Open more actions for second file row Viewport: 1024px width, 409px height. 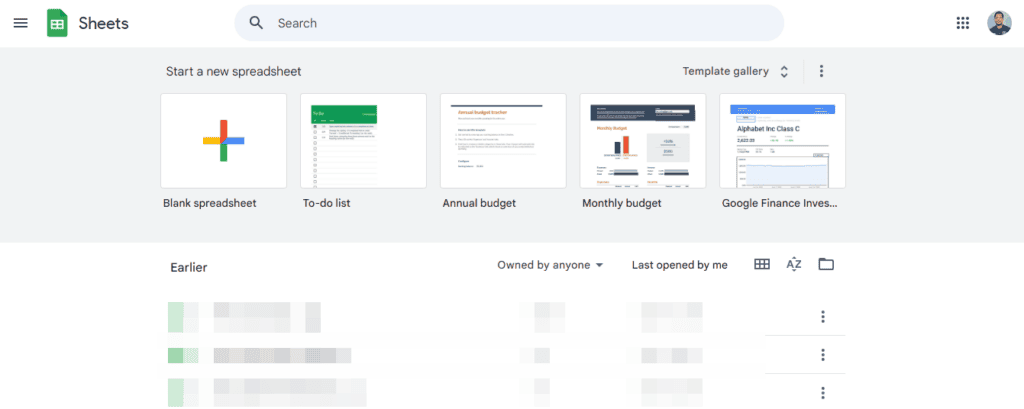(823, 355)
